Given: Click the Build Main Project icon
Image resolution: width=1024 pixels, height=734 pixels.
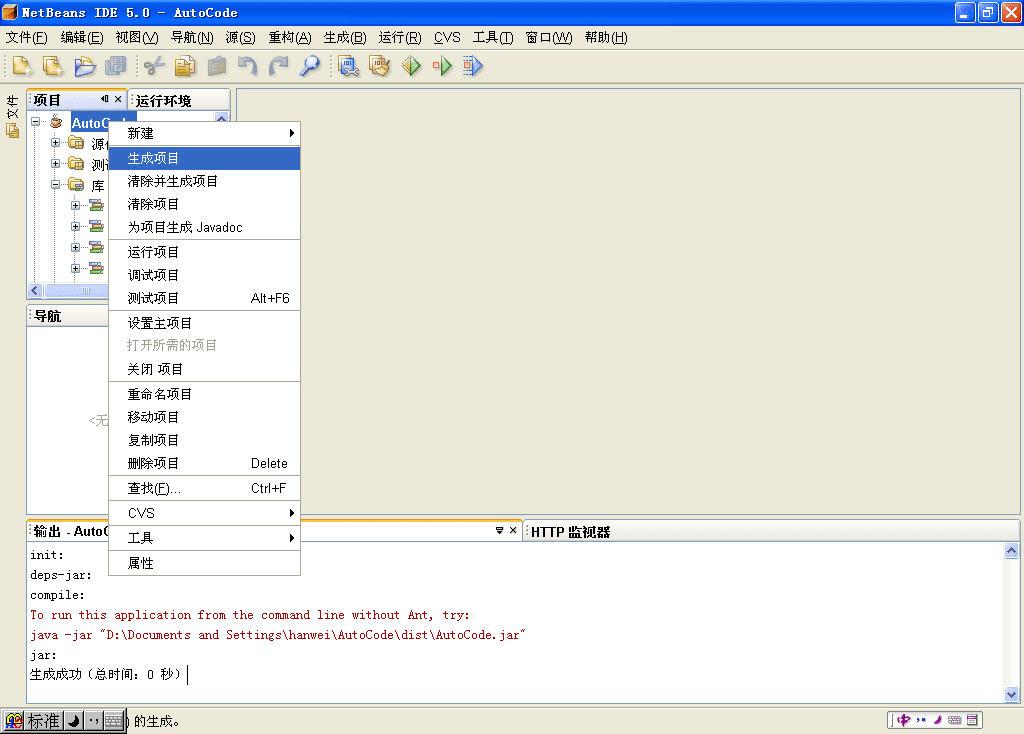Looking at the screenshot, I should 349,66.
